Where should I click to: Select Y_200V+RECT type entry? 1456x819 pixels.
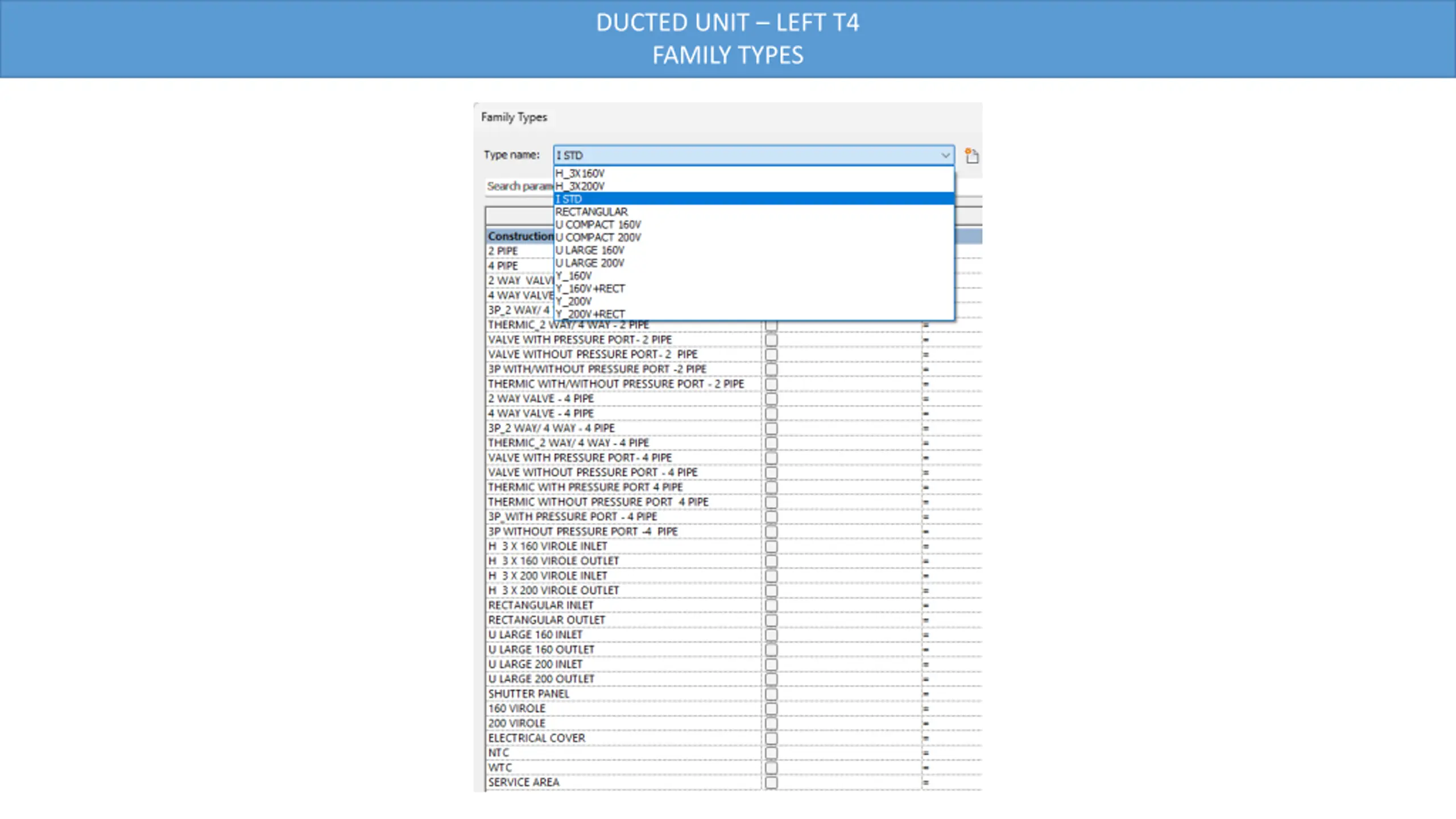pyautogui.click(x=754, y=314)
